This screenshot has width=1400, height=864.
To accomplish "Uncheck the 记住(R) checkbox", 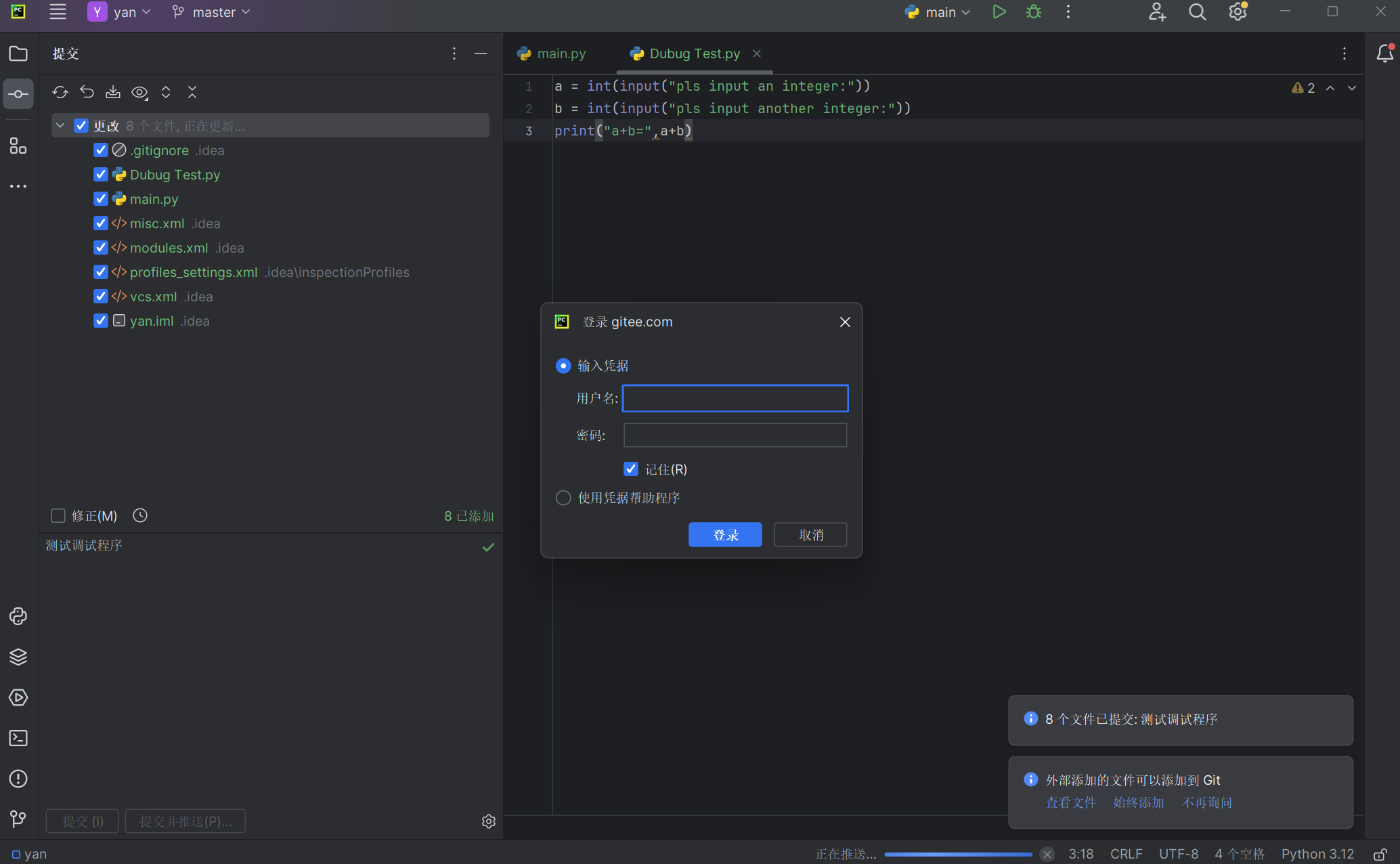I will pyautogui.click(x=631, y=469).
